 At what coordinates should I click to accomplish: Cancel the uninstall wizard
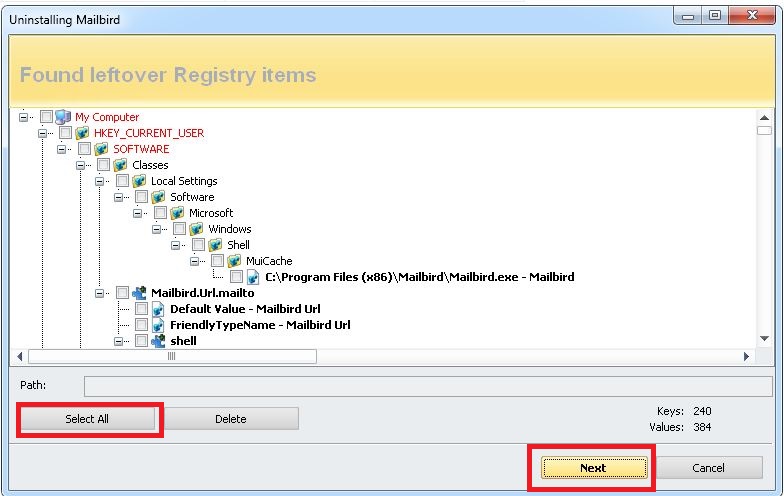708,468
